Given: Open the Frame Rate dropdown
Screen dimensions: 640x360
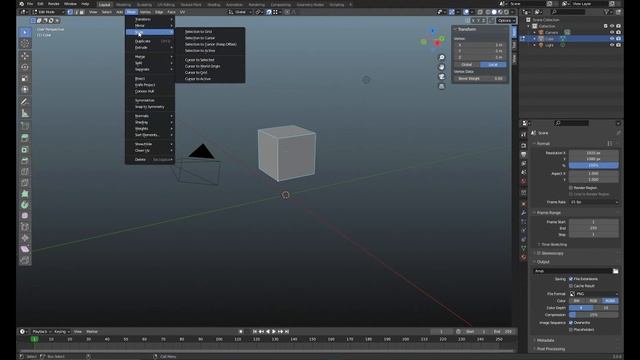Looking at the screenshot, I should [x=594, y=202].
